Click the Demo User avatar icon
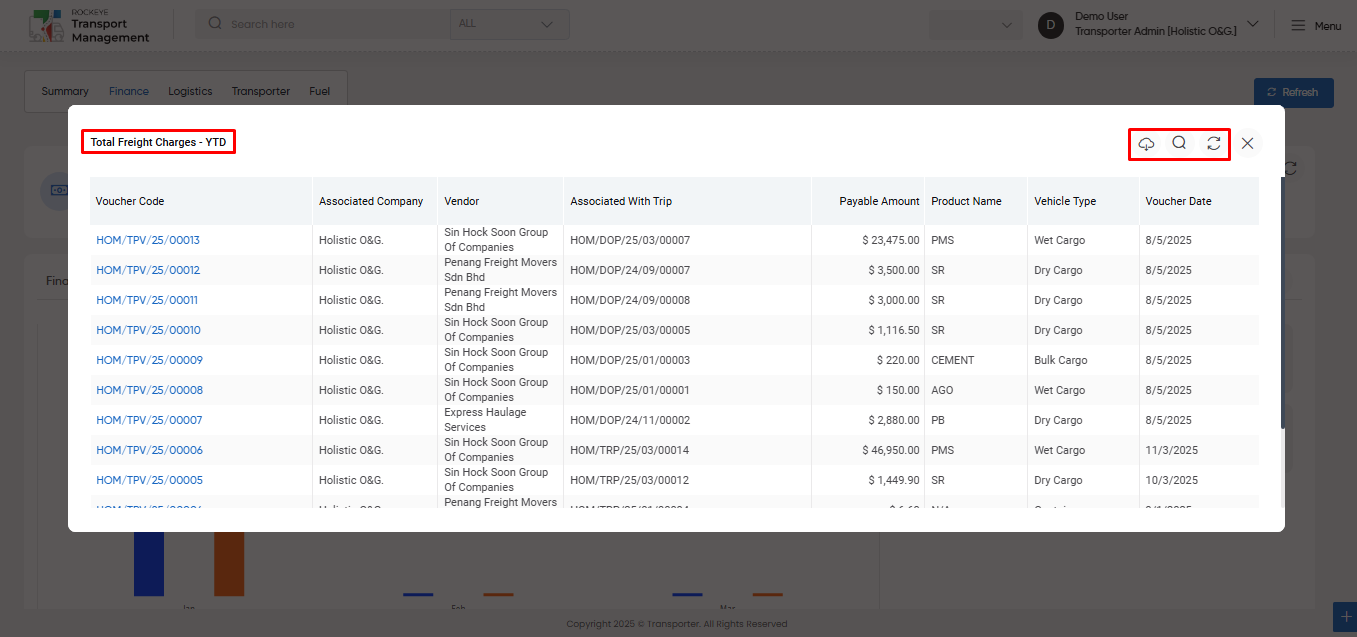1357x637 pixels. coord(1051,25)
